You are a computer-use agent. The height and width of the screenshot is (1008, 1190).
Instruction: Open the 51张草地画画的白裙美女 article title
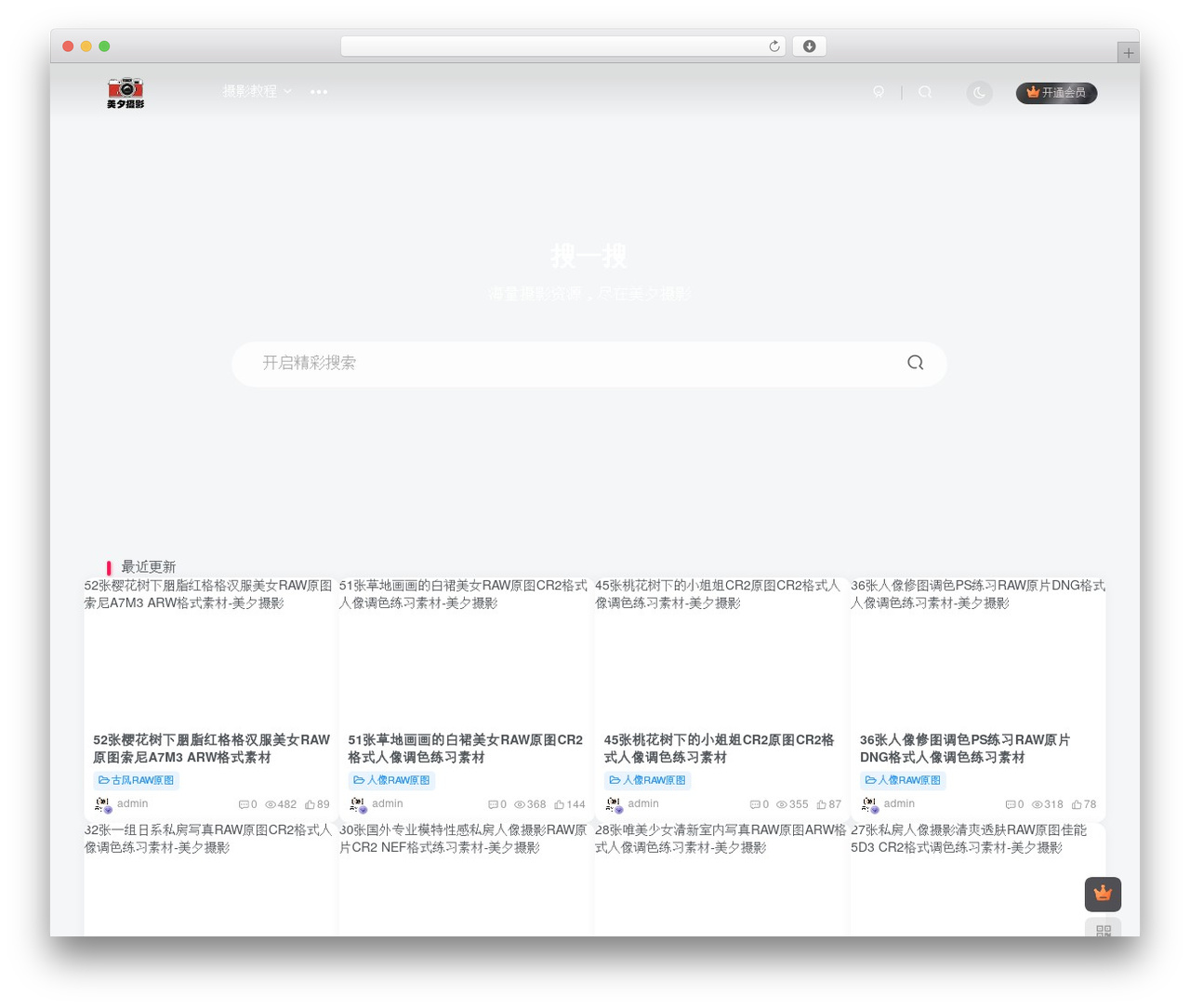point(466,749)
